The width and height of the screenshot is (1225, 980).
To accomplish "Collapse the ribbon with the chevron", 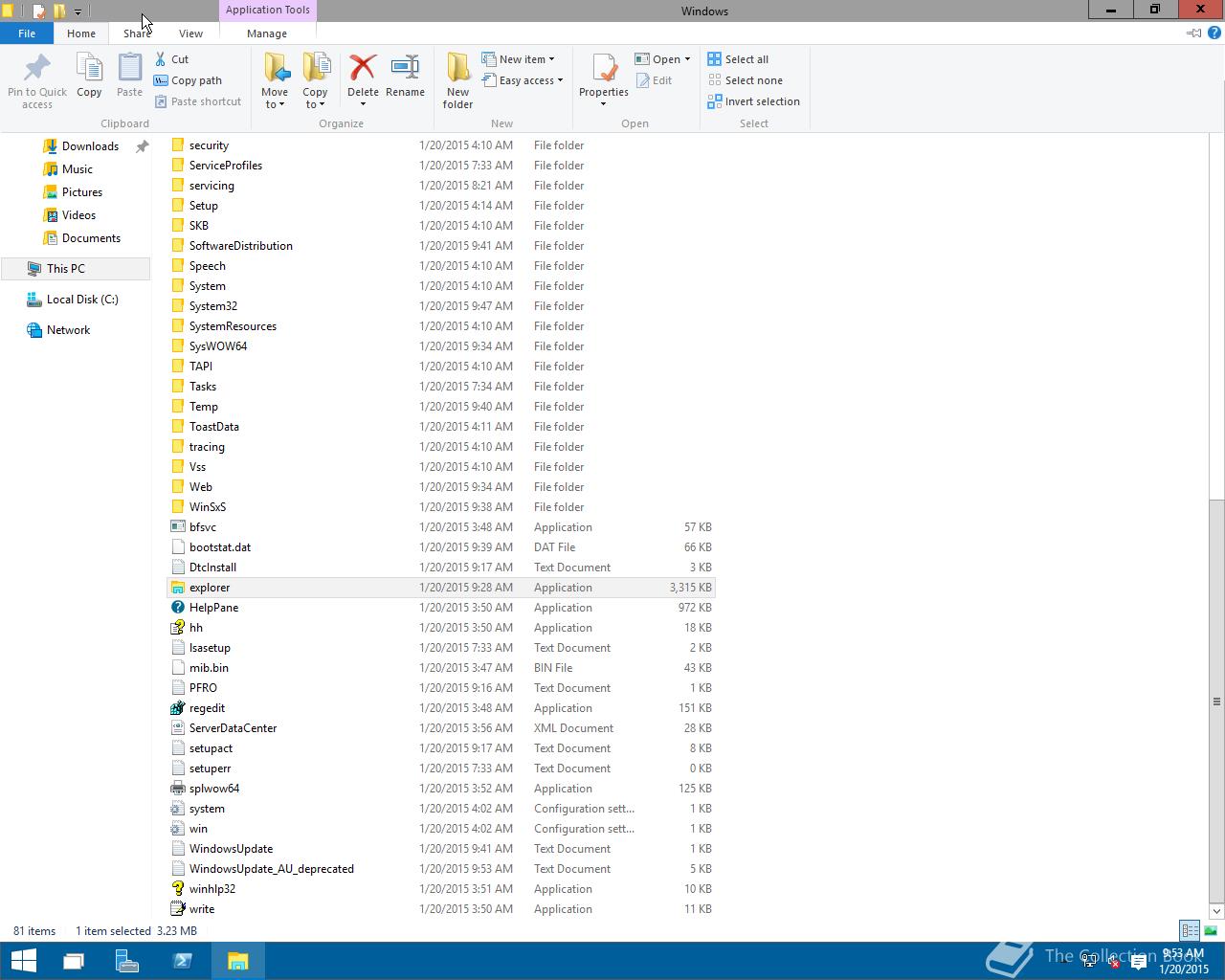I will pyautogui.click(x=1193, y=33).
